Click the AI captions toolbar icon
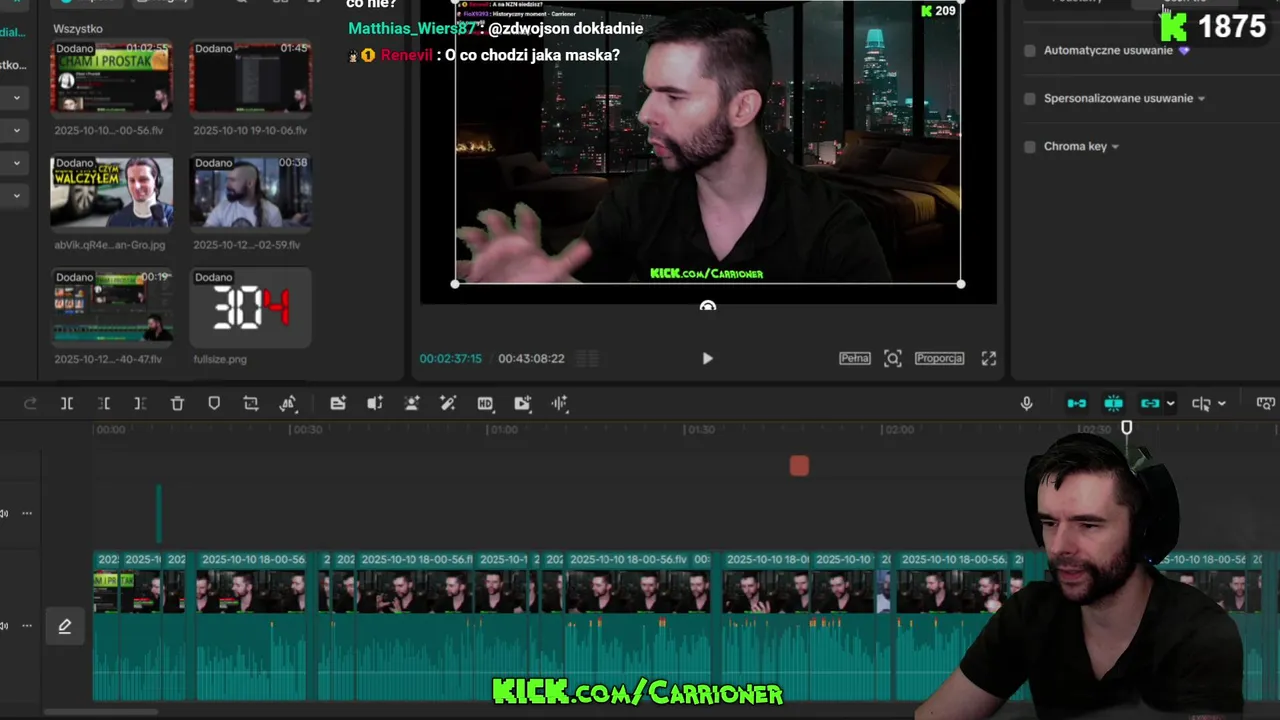Image resolution: width=1280 pixels, height=720 pixels. [x=338, y=403]
